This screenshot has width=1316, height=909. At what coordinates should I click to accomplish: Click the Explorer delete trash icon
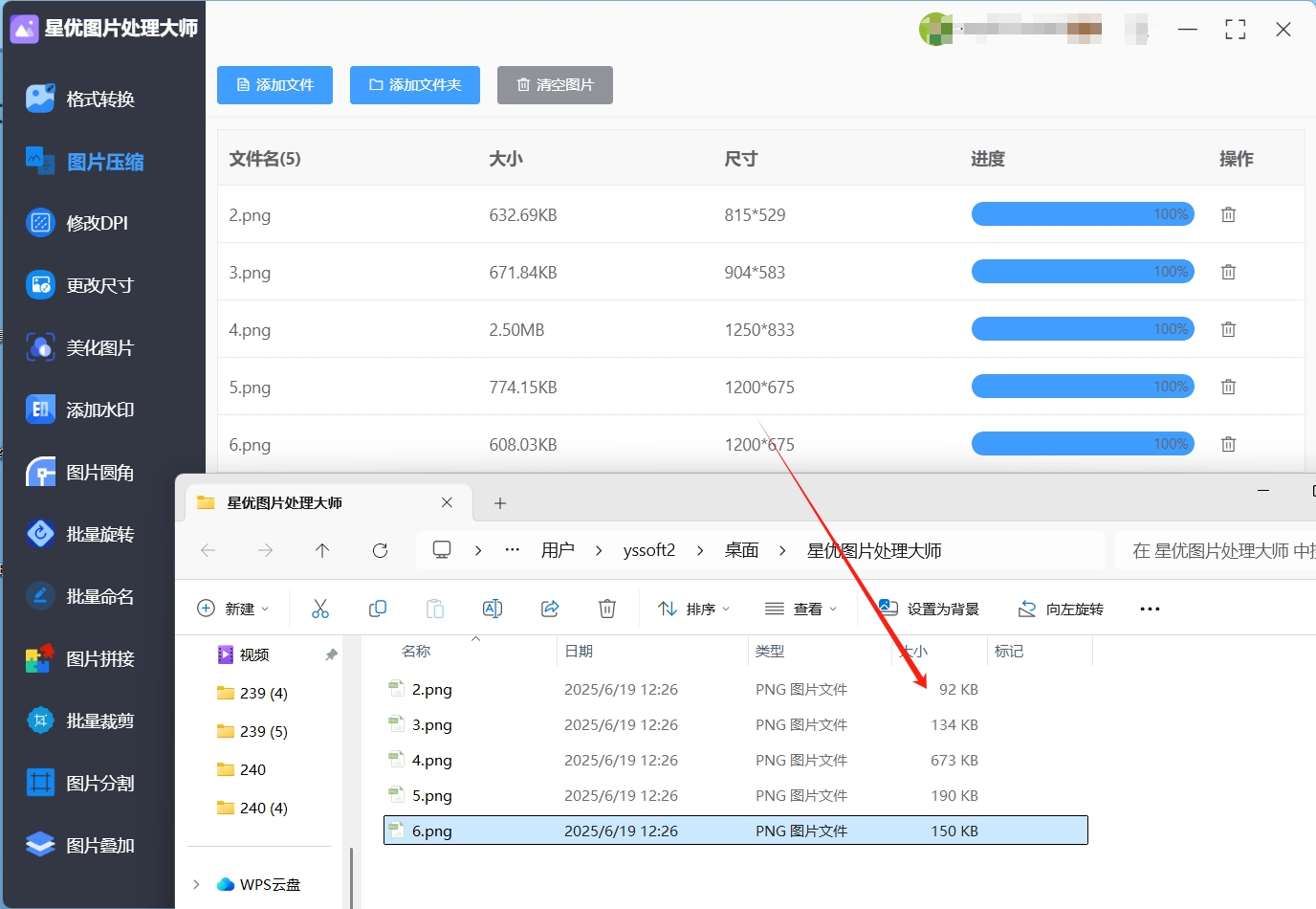tap(607, 609)
